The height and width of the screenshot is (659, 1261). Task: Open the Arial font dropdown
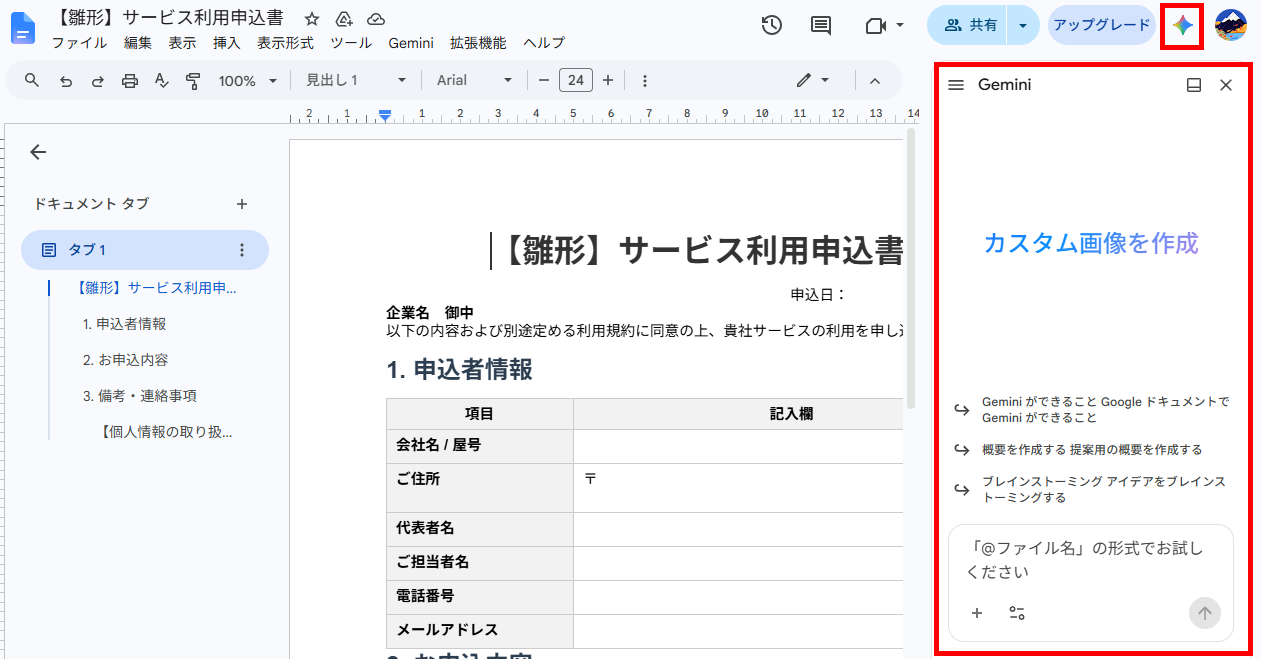(475, 81)
